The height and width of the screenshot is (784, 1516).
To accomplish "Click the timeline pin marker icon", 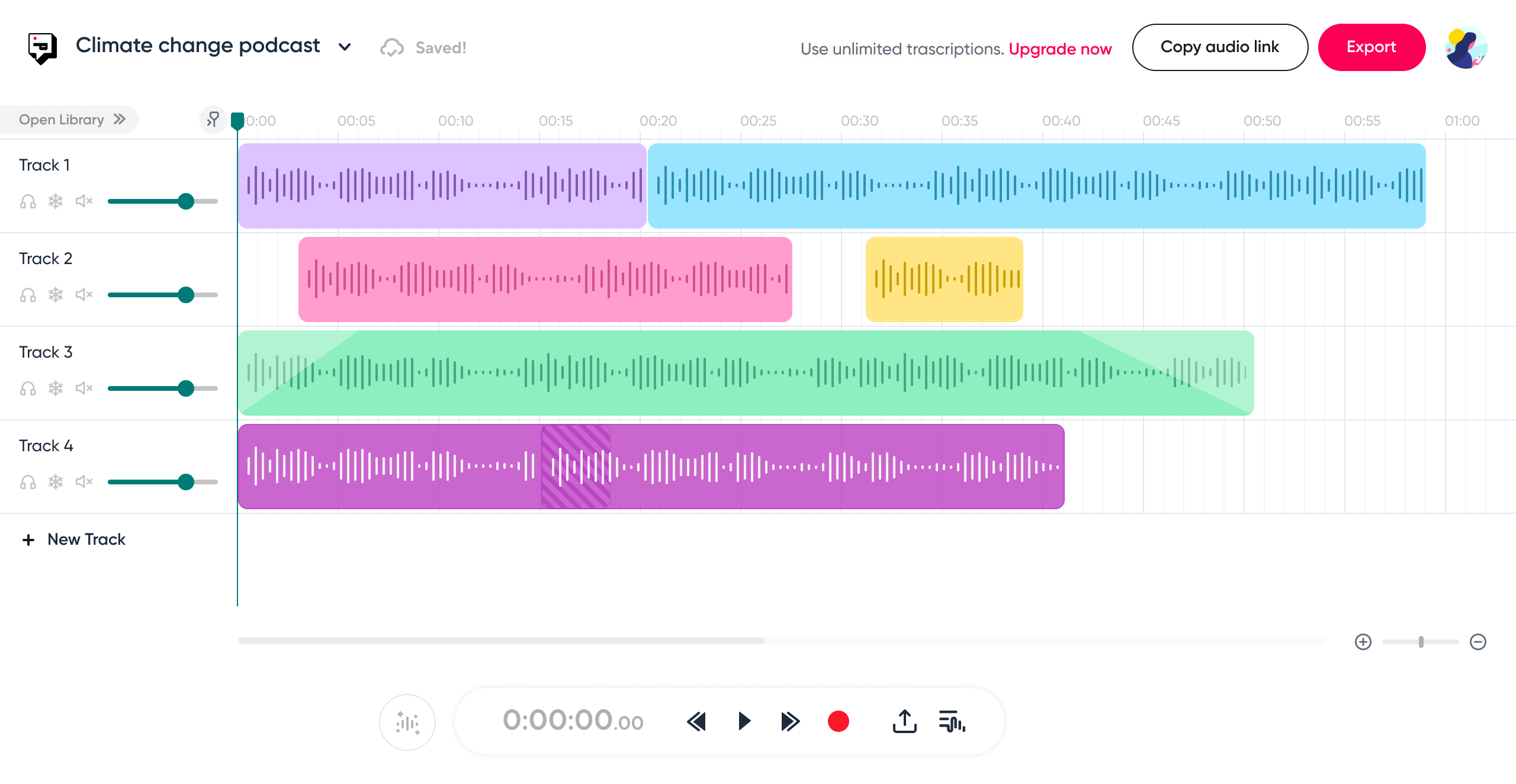I will click(x=213, y=119).
